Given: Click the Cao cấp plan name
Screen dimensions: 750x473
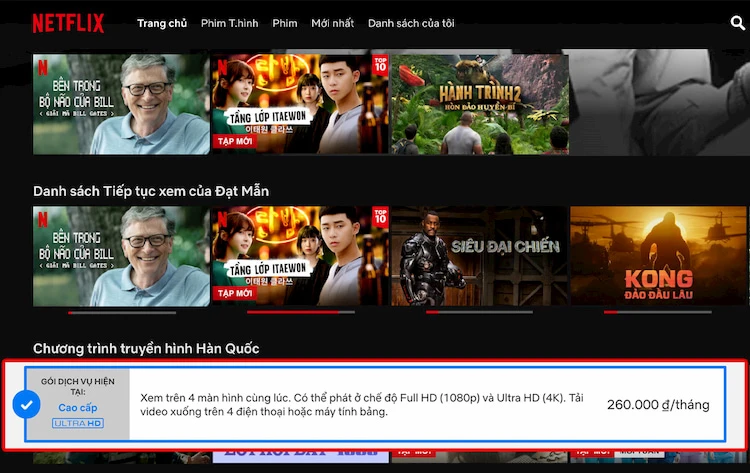Looking at the screenshot, I should 78,407.
